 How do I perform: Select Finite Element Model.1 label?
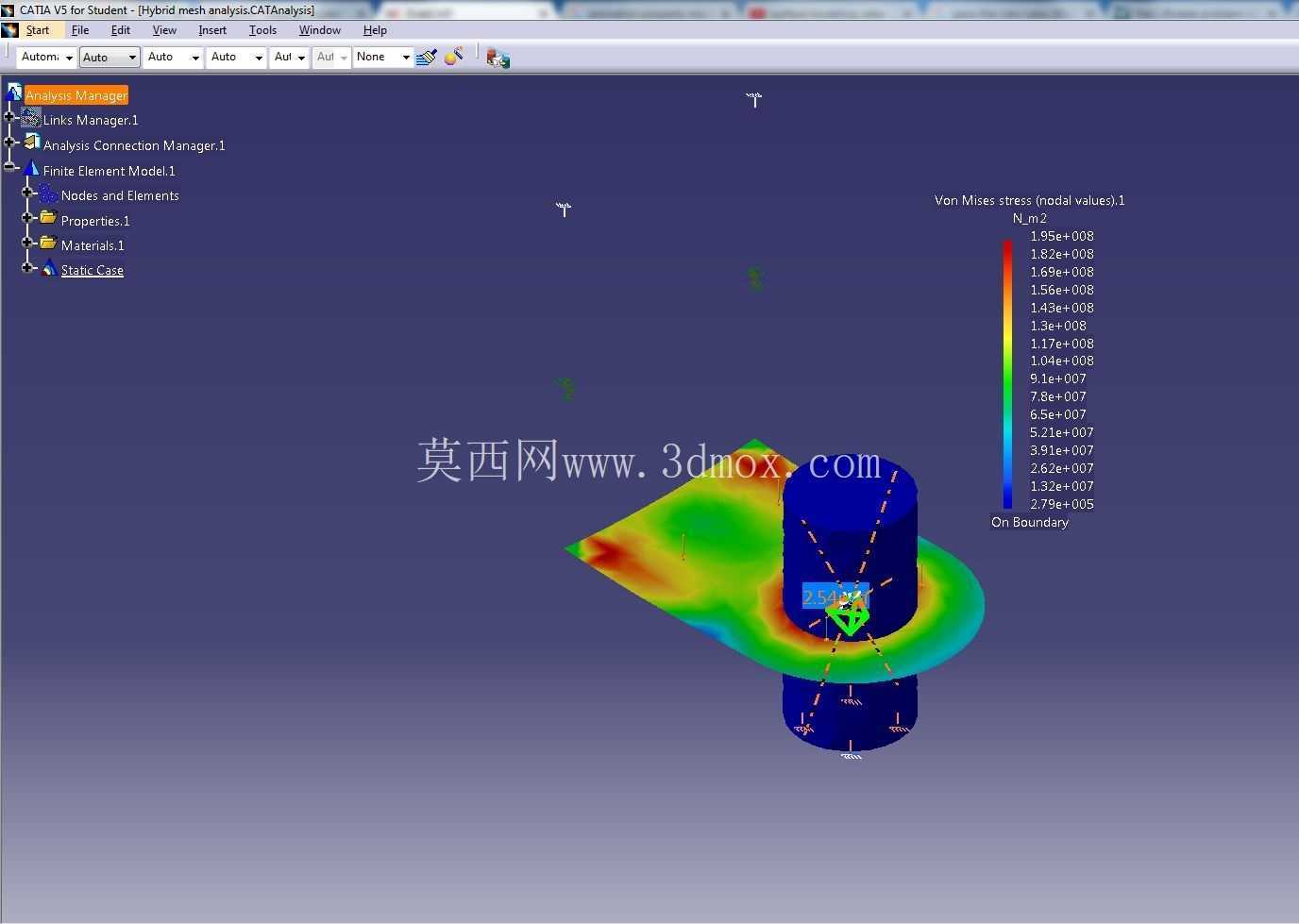pos(109,171)
